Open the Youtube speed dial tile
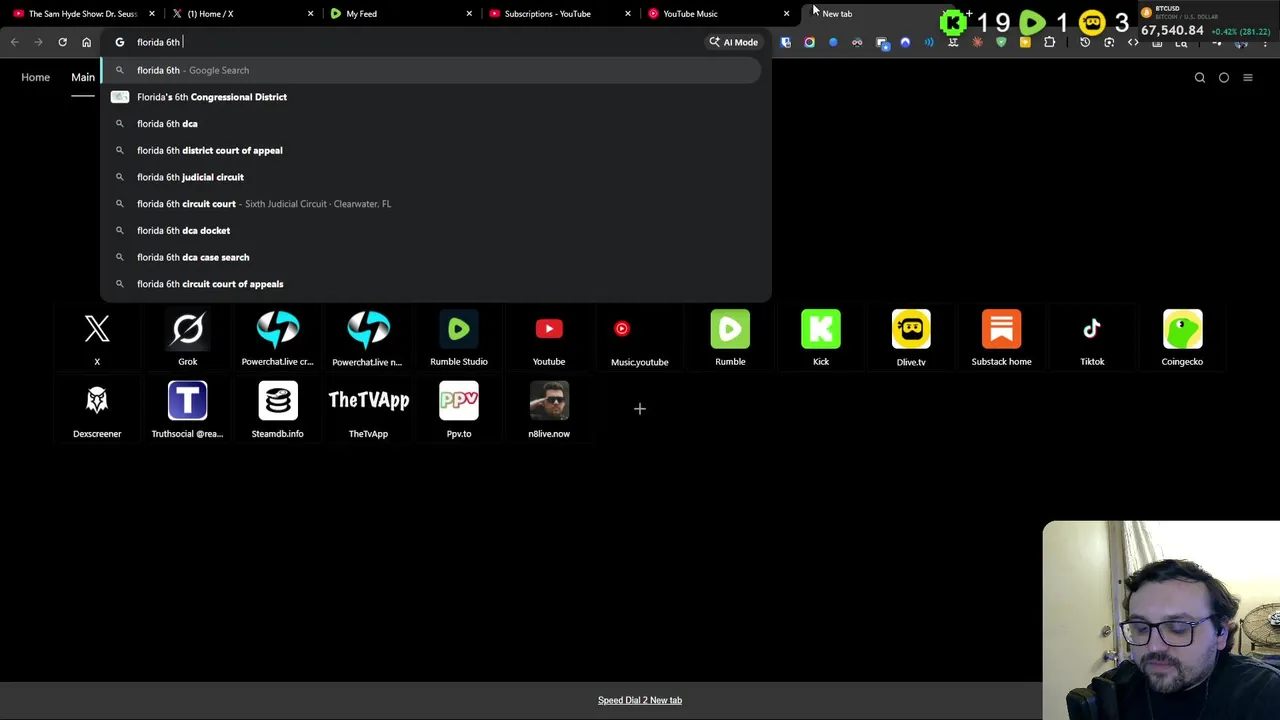The image size is (1280, 720). (x=549, y=338)
